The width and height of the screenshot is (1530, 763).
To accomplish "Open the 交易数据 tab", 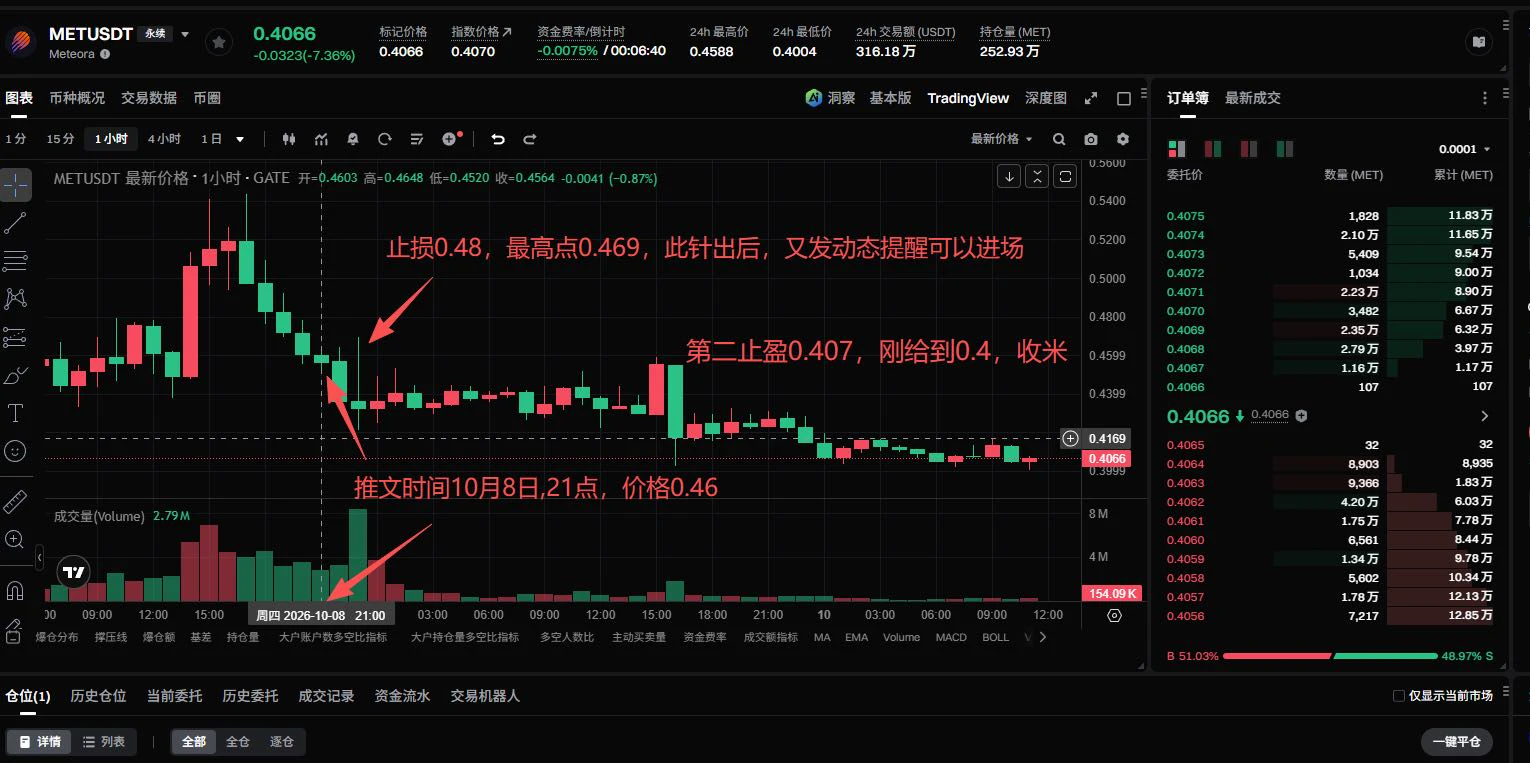I will 149,98.
